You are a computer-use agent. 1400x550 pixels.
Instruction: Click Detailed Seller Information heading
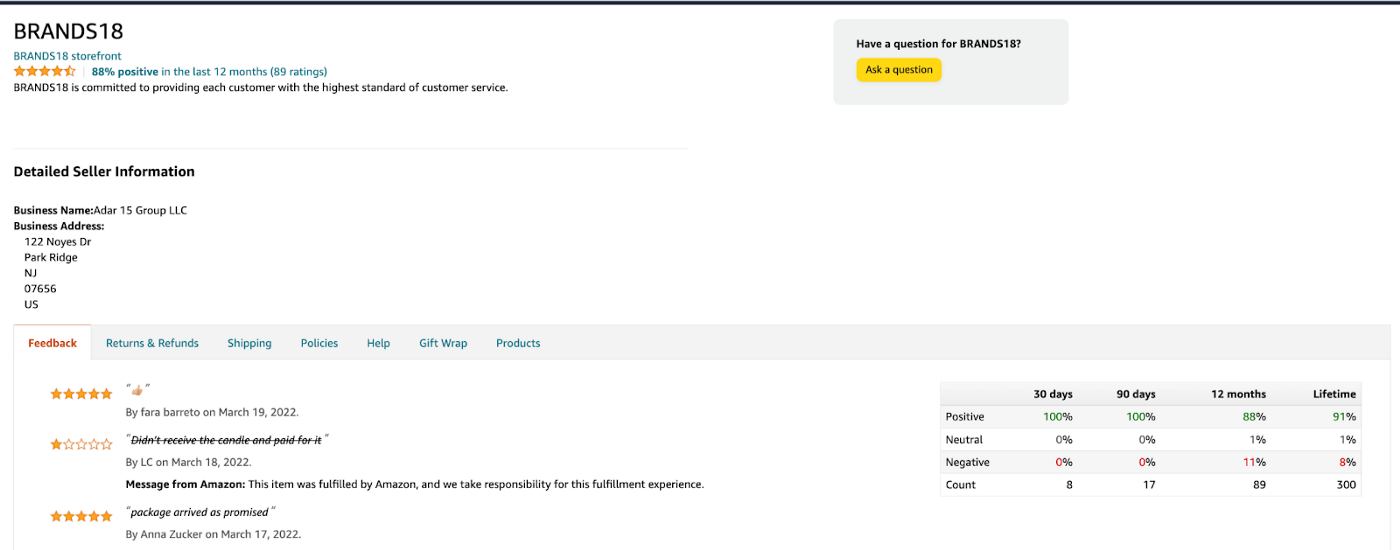tap(104, 172)
